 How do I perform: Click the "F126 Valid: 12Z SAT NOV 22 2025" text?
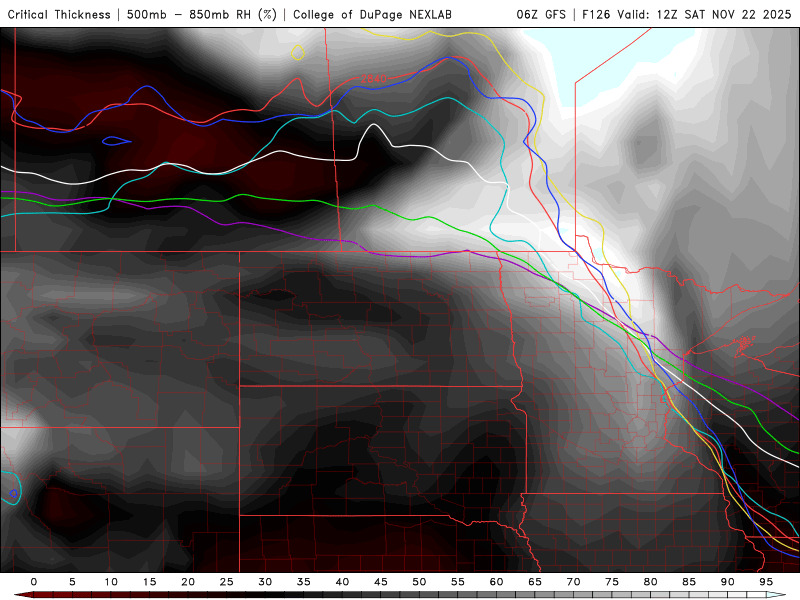click(x=686, y=14)
